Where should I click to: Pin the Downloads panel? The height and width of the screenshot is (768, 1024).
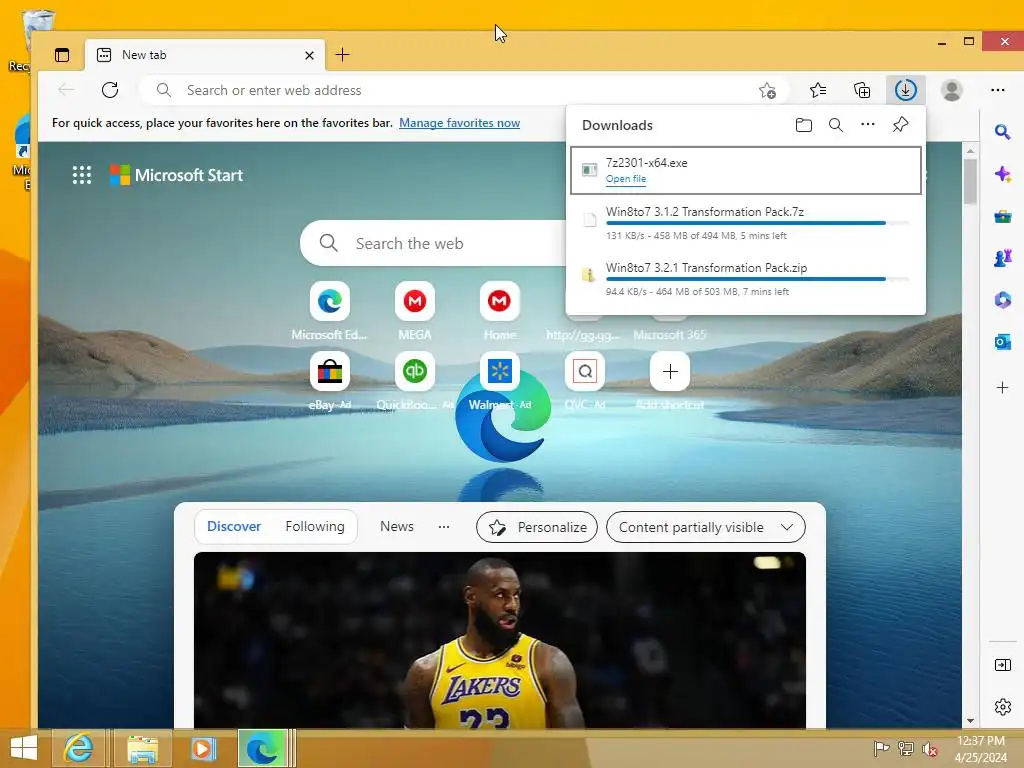(900, 125)
